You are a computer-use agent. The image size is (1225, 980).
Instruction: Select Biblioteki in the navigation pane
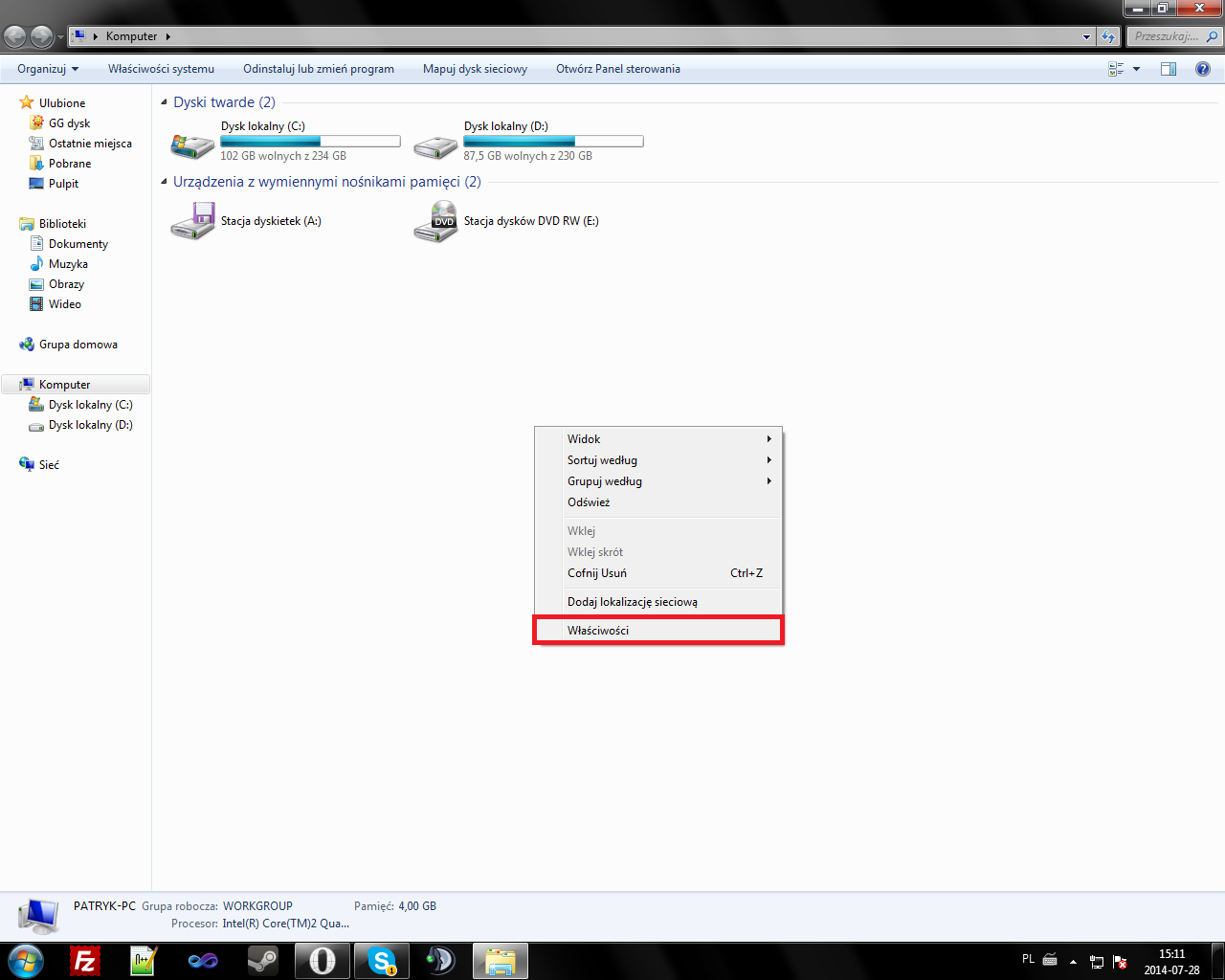point(53,224)
